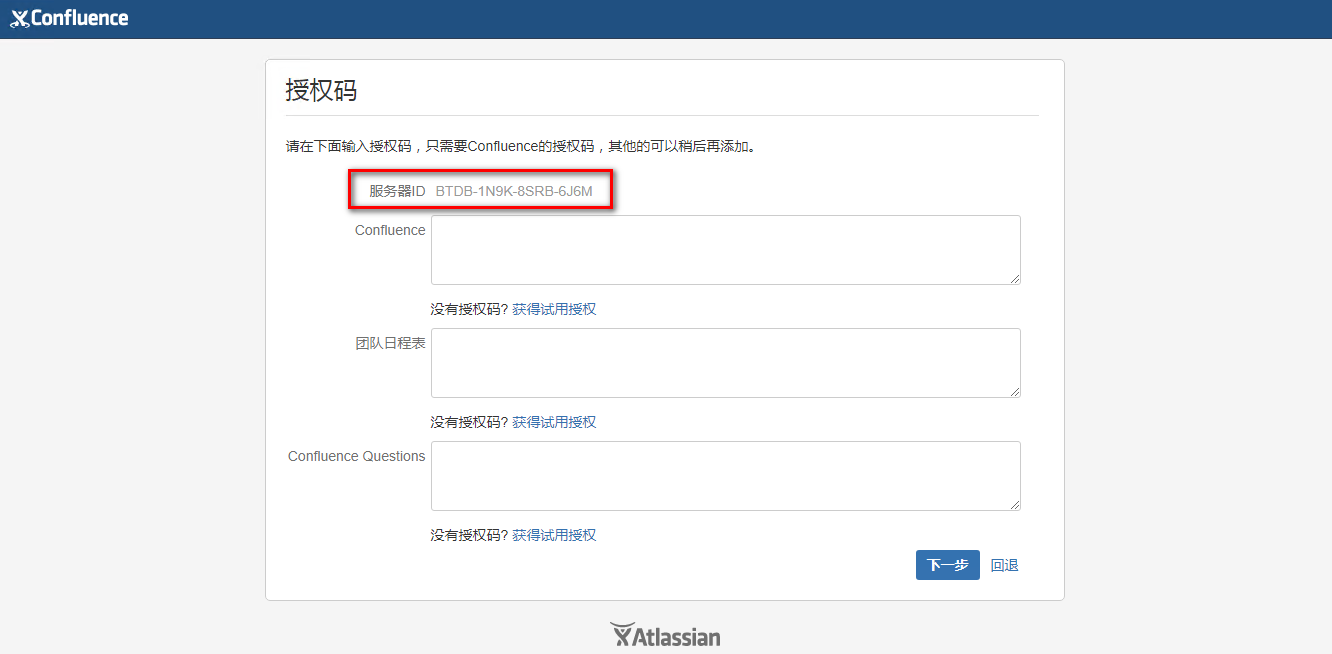Click the instruction text about 授权码

(521, 146)
